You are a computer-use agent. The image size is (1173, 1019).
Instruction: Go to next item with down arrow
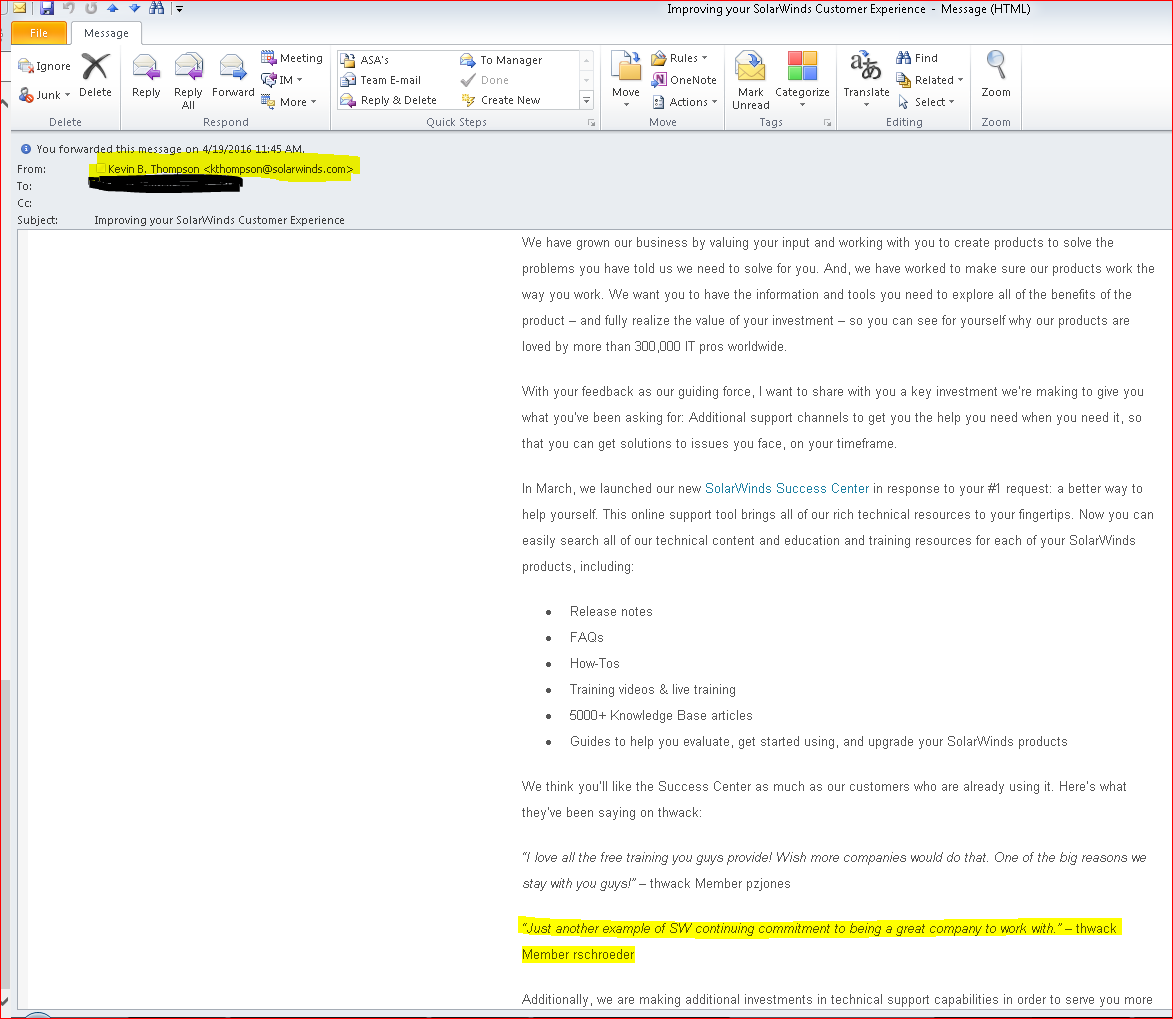135,8
